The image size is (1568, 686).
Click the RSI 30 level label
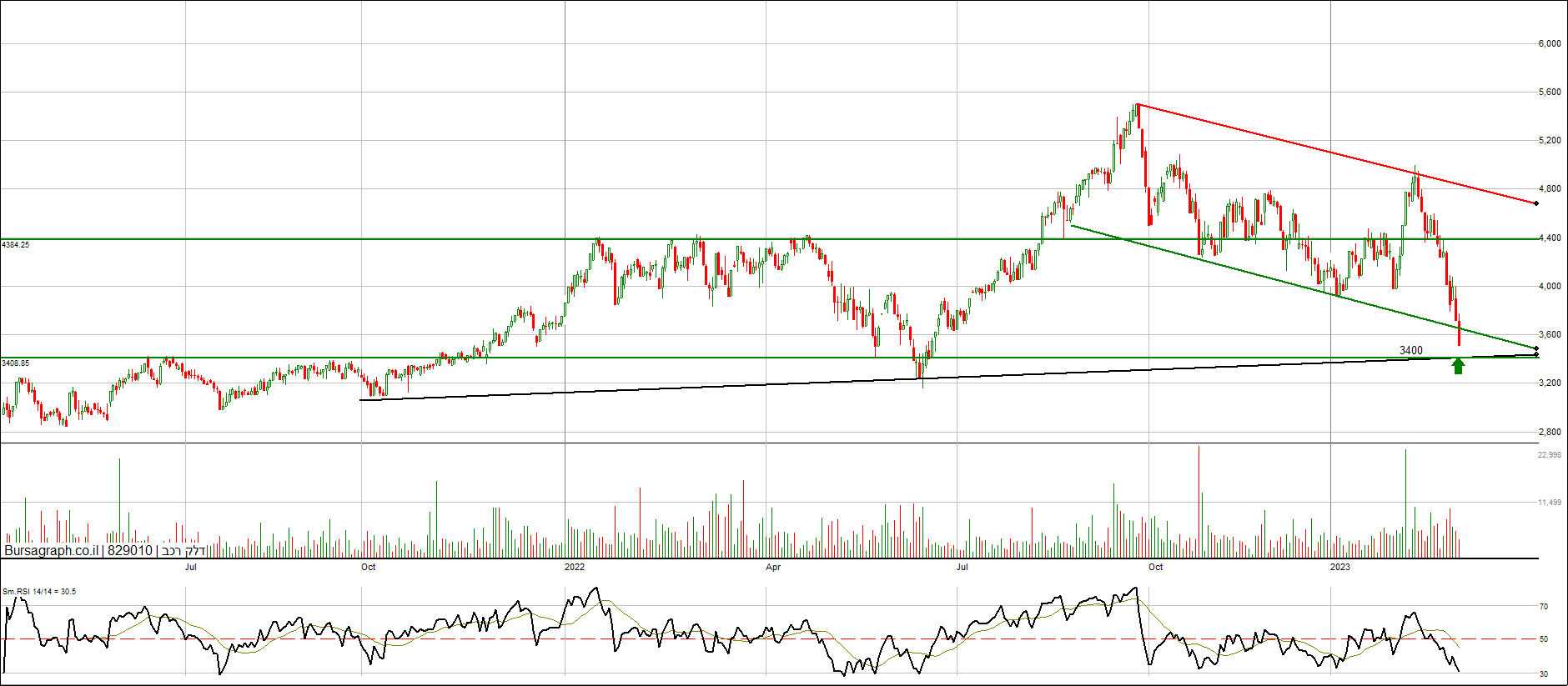[x=1544, y=673]
